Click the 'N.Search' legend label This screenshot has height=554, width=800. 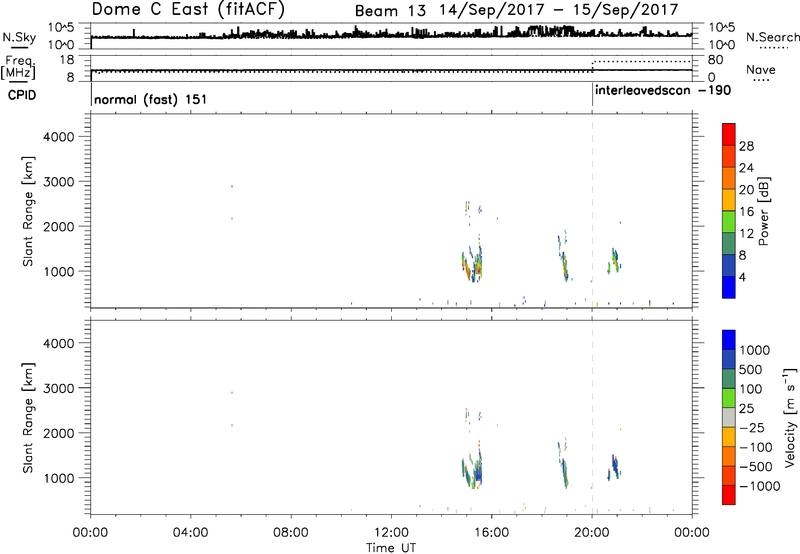coord(772,37)
